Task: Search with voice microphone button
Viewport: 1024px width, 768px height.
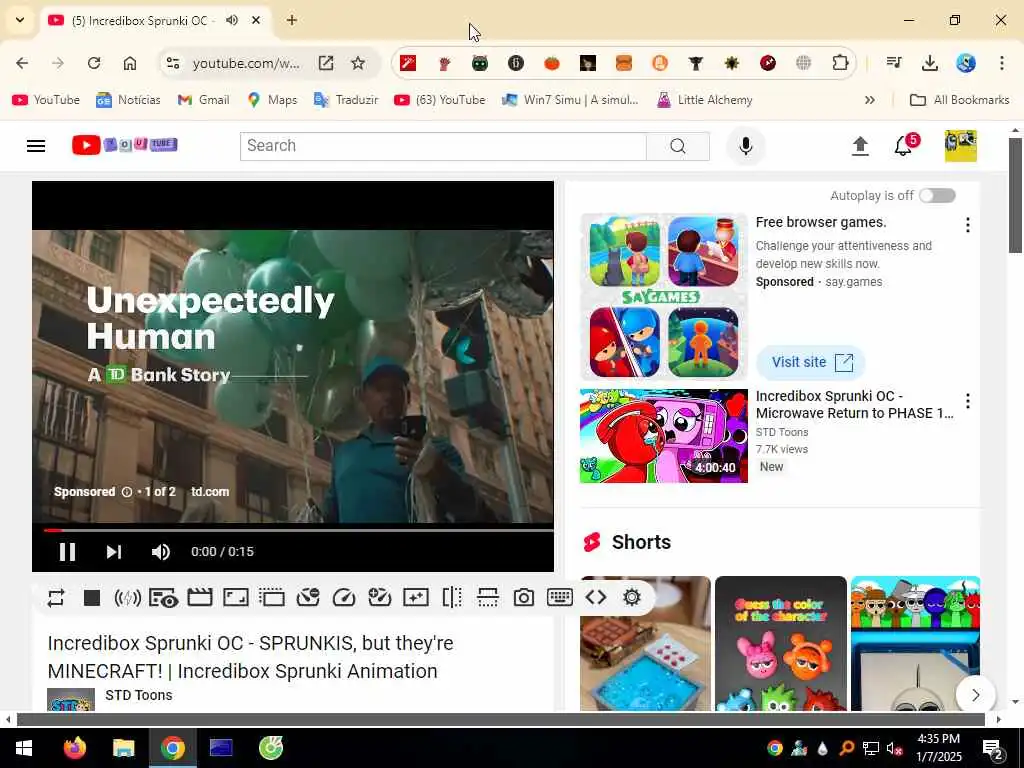Action: [x=746, y=146]
